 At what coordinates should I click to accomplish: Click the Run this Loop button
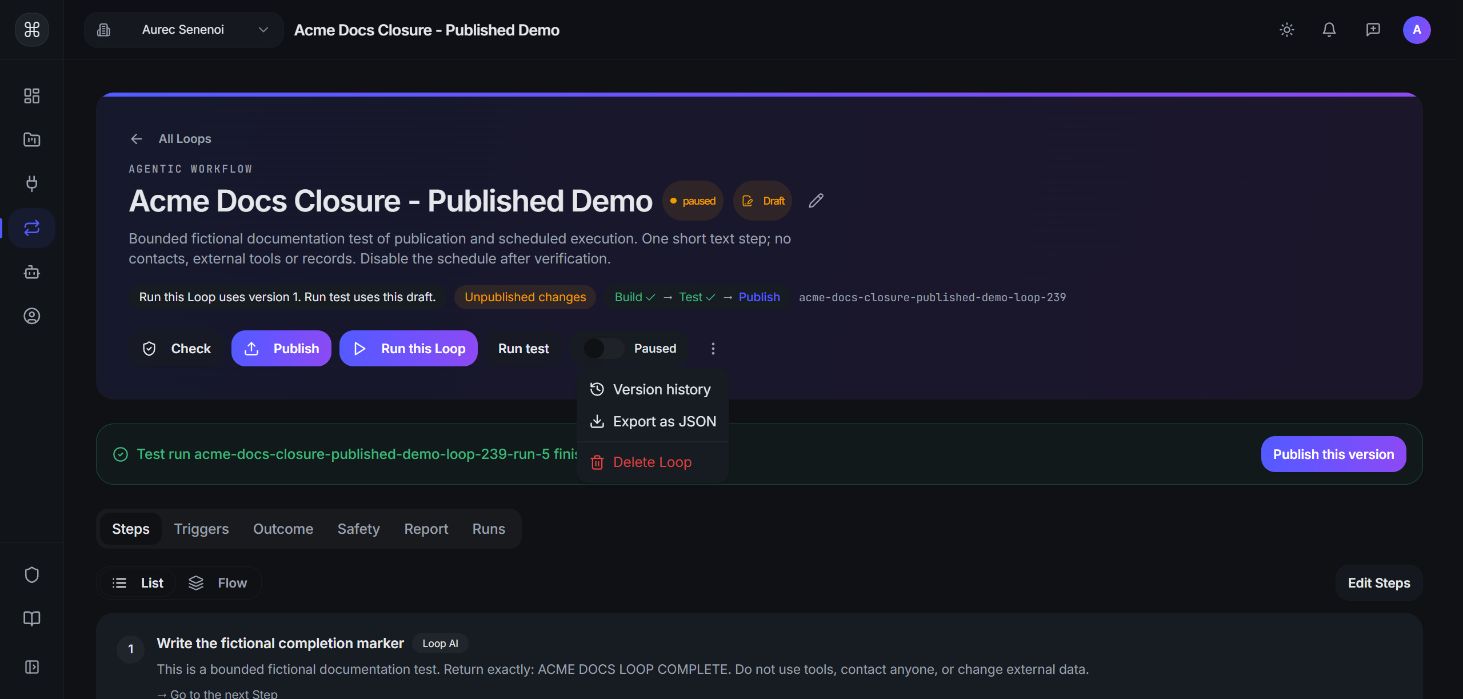(x=408, y=349)
